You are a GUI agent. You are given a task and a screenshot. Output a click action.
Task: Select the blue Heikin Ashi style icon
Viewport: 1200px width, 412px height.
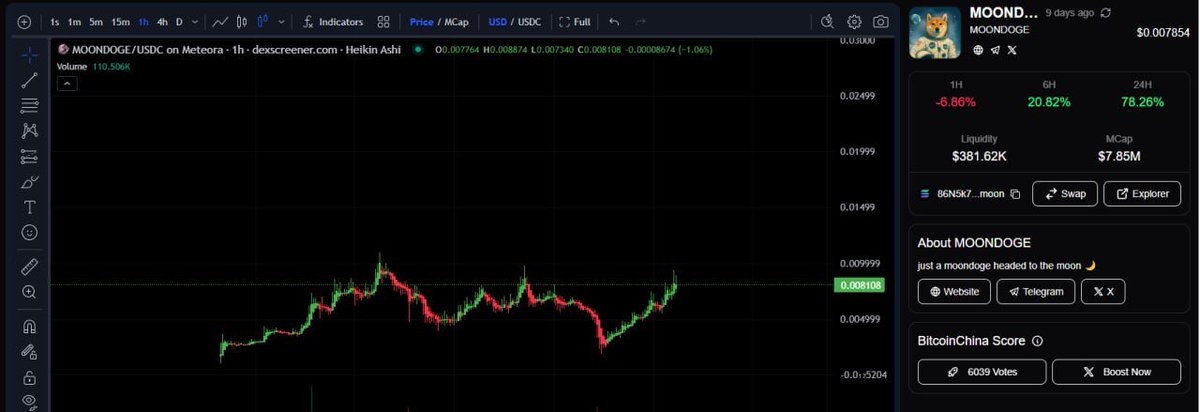pyautogui.click(x=263, y=21)
